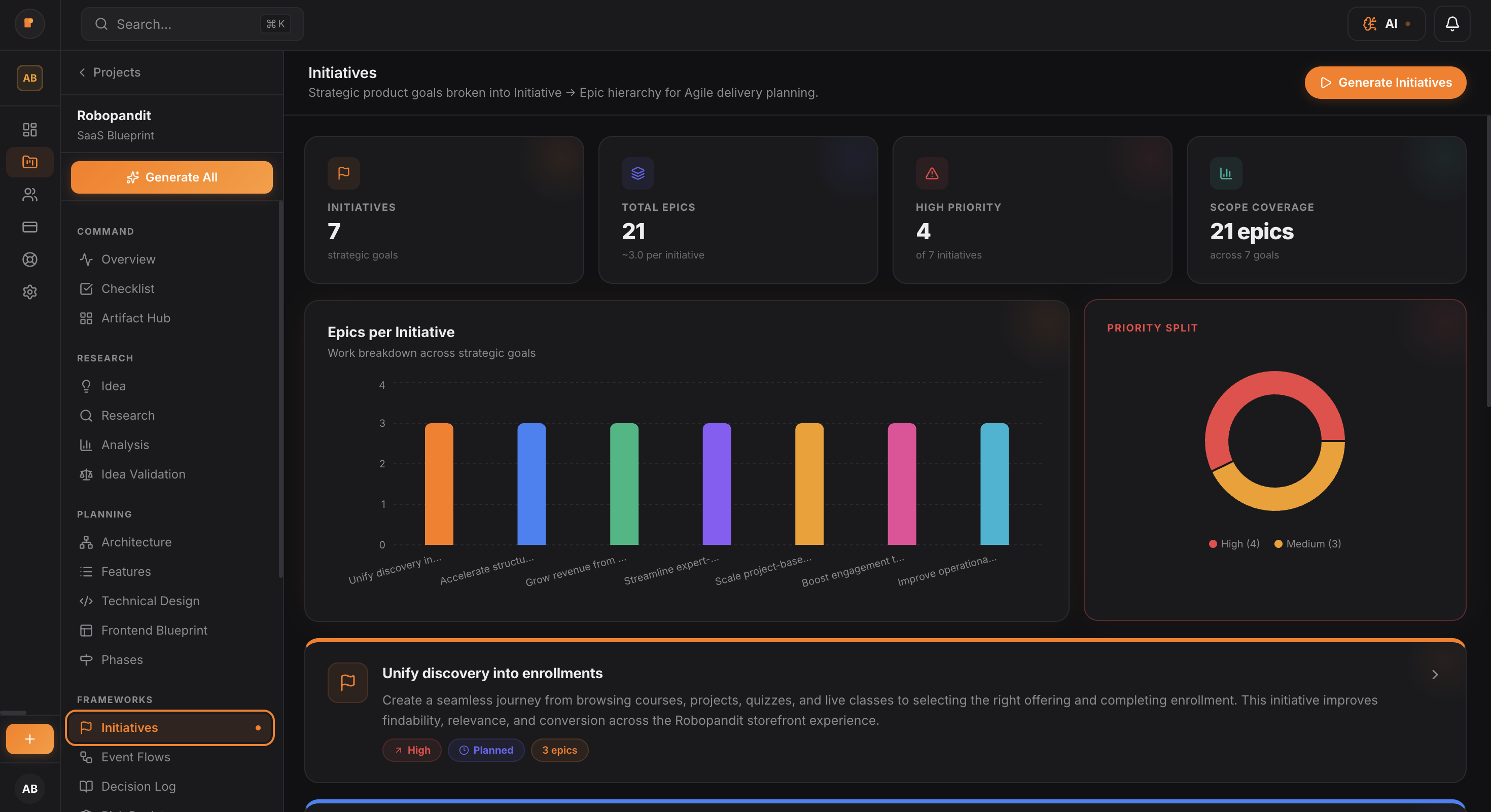The height and width of the screenshot is (812, 1491).
Task: Select the Decision Log framework
Action: [x=138, y=786]
